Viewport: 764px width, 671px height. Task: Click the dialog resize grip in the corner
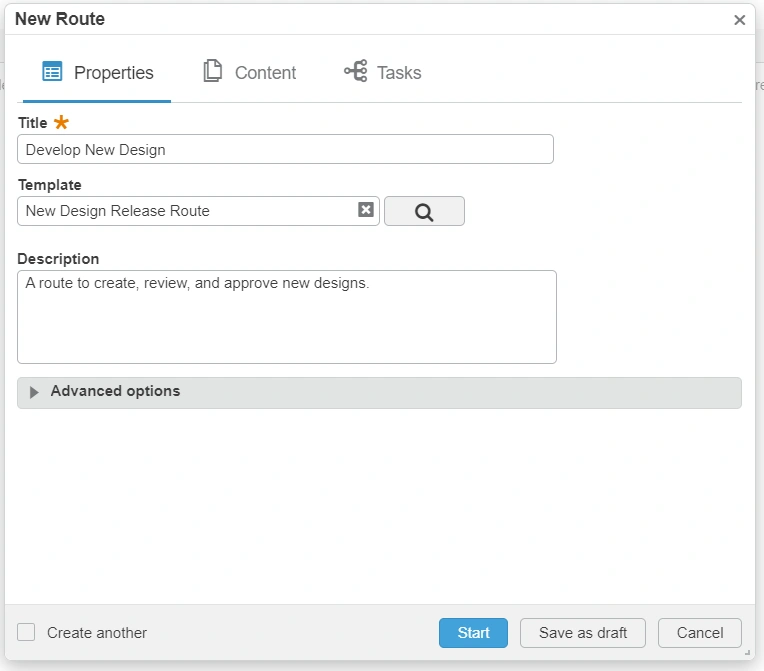pyautogui.click(x=746, y=652)
